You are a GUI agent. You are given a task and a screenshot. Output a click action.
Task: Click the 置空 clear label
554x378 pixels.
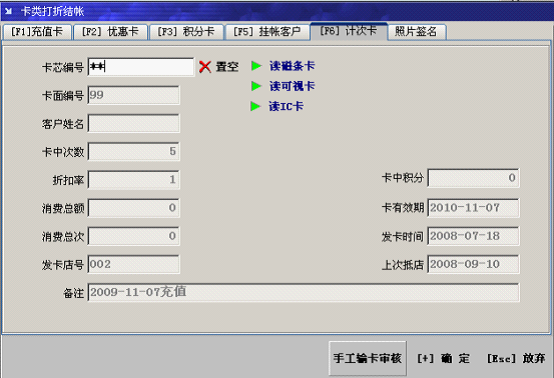[x=227, y=66]
